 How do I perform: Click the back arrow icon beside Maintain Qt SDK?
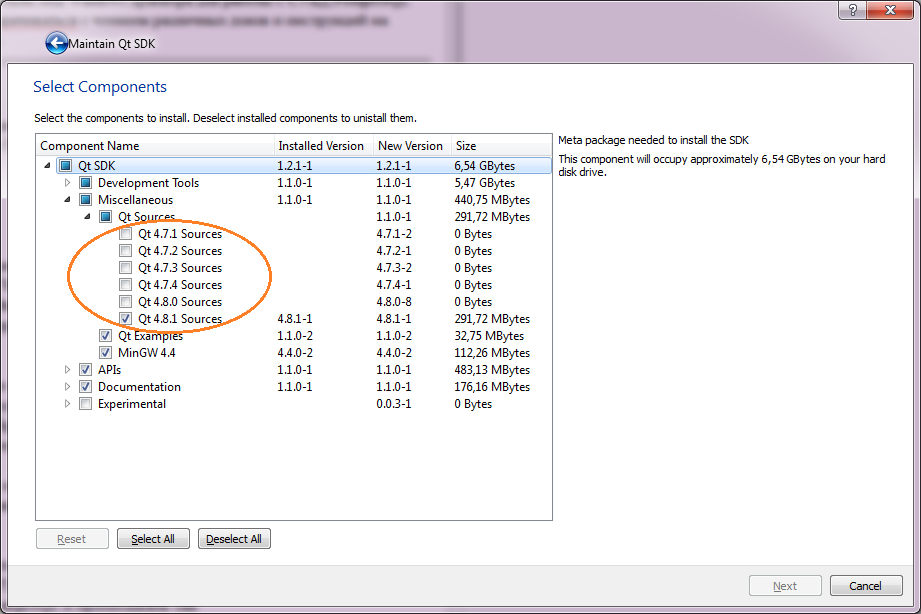coord(56,43)
